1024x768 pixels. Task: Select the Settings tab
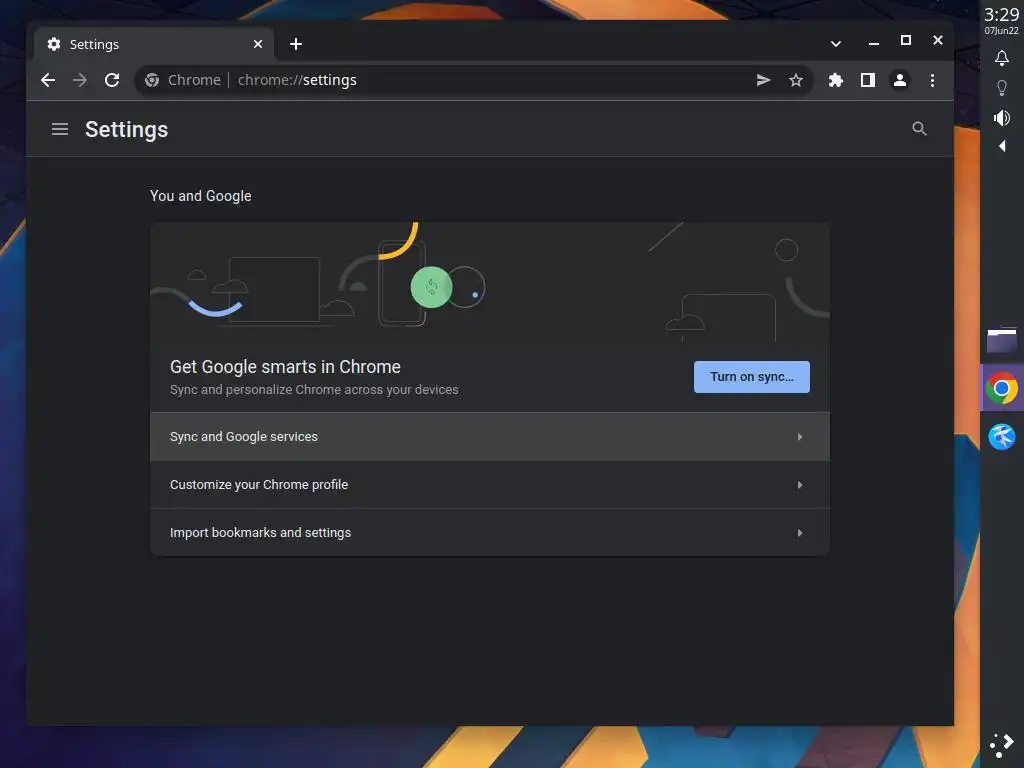[153, 44]
